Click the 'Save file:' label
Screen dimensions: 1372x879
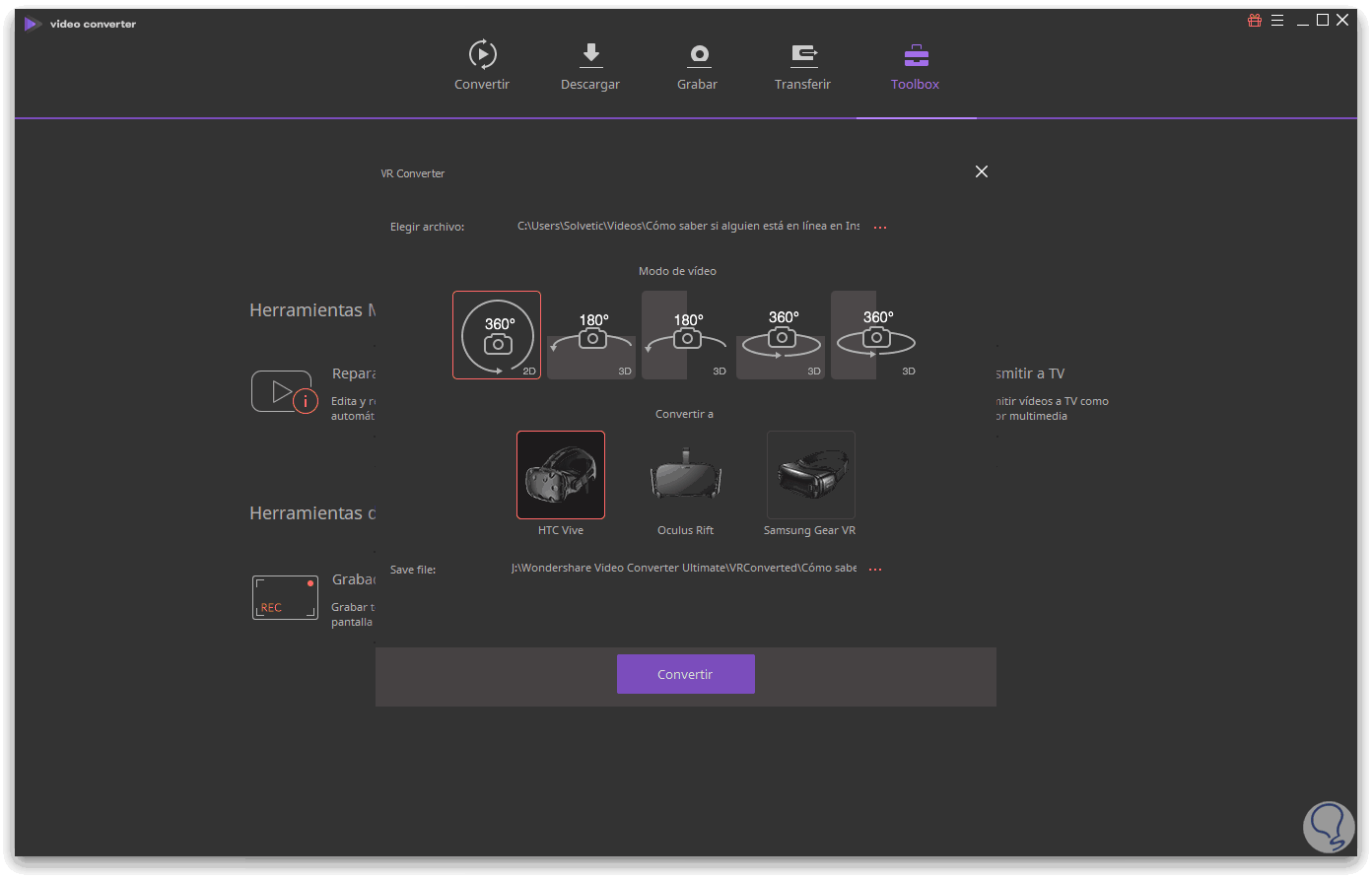click(413, 570)
